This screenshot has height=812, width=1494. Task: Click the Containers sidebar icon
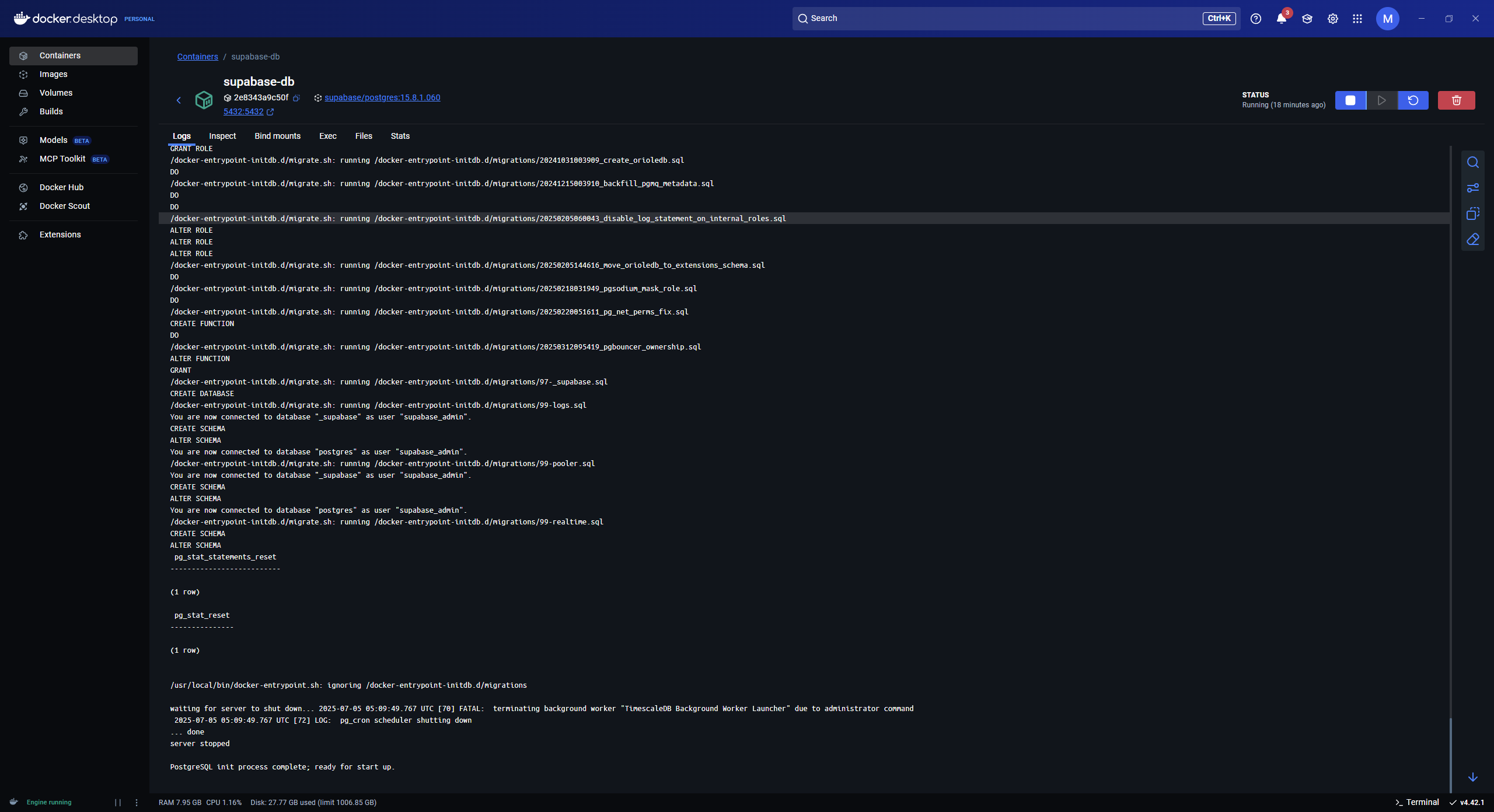tap(23, 56)
